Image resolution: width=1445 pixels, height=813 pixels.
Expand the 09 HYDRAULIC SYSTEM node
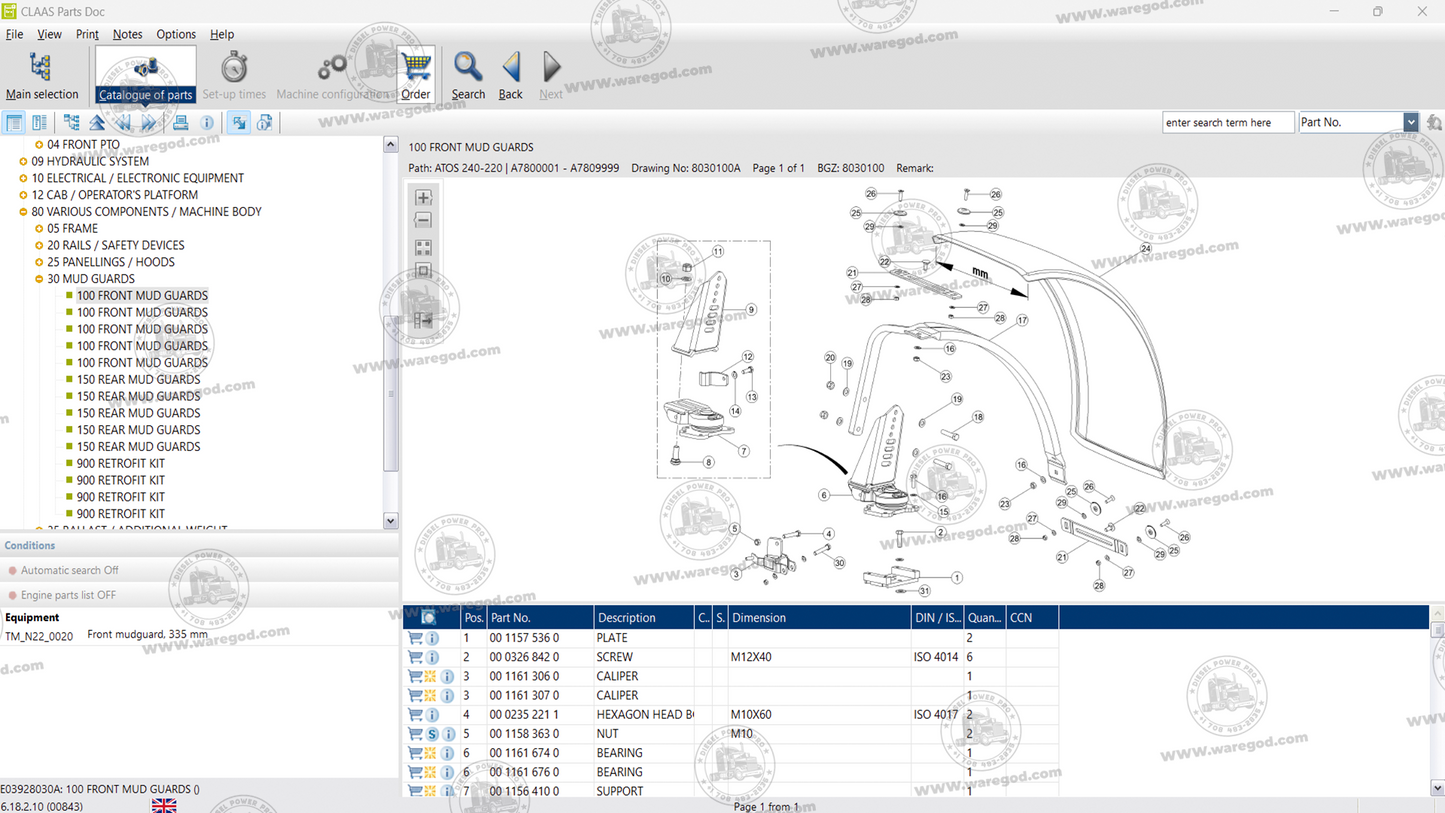pos(23,162)
